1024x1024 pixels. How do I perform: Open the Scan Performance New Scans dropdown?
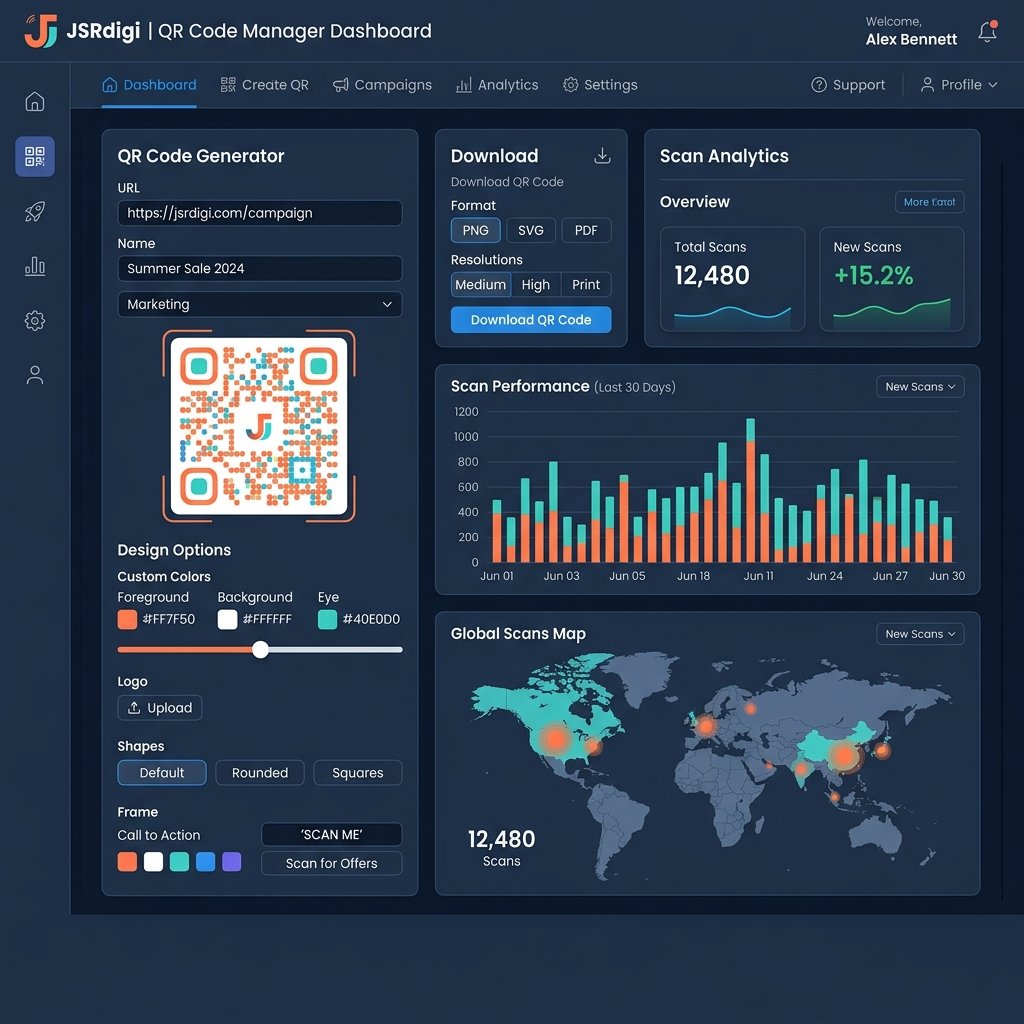pos(920,387)
